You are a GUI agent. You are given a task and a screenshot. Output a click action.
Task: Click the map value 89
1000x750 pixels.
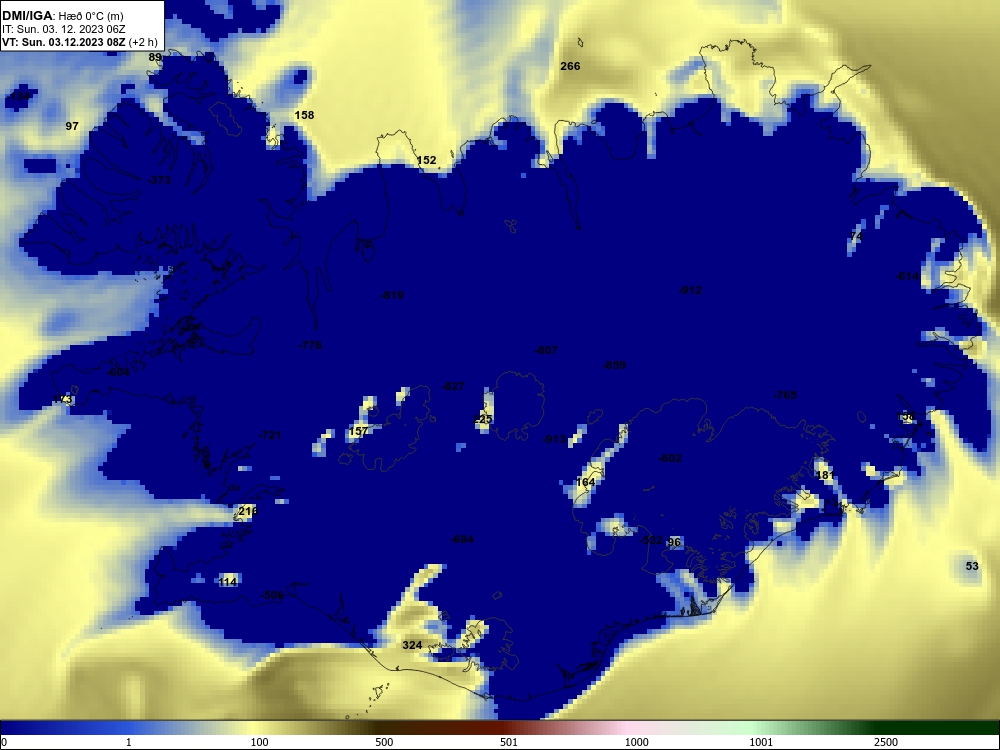click(x=155, y=57)
